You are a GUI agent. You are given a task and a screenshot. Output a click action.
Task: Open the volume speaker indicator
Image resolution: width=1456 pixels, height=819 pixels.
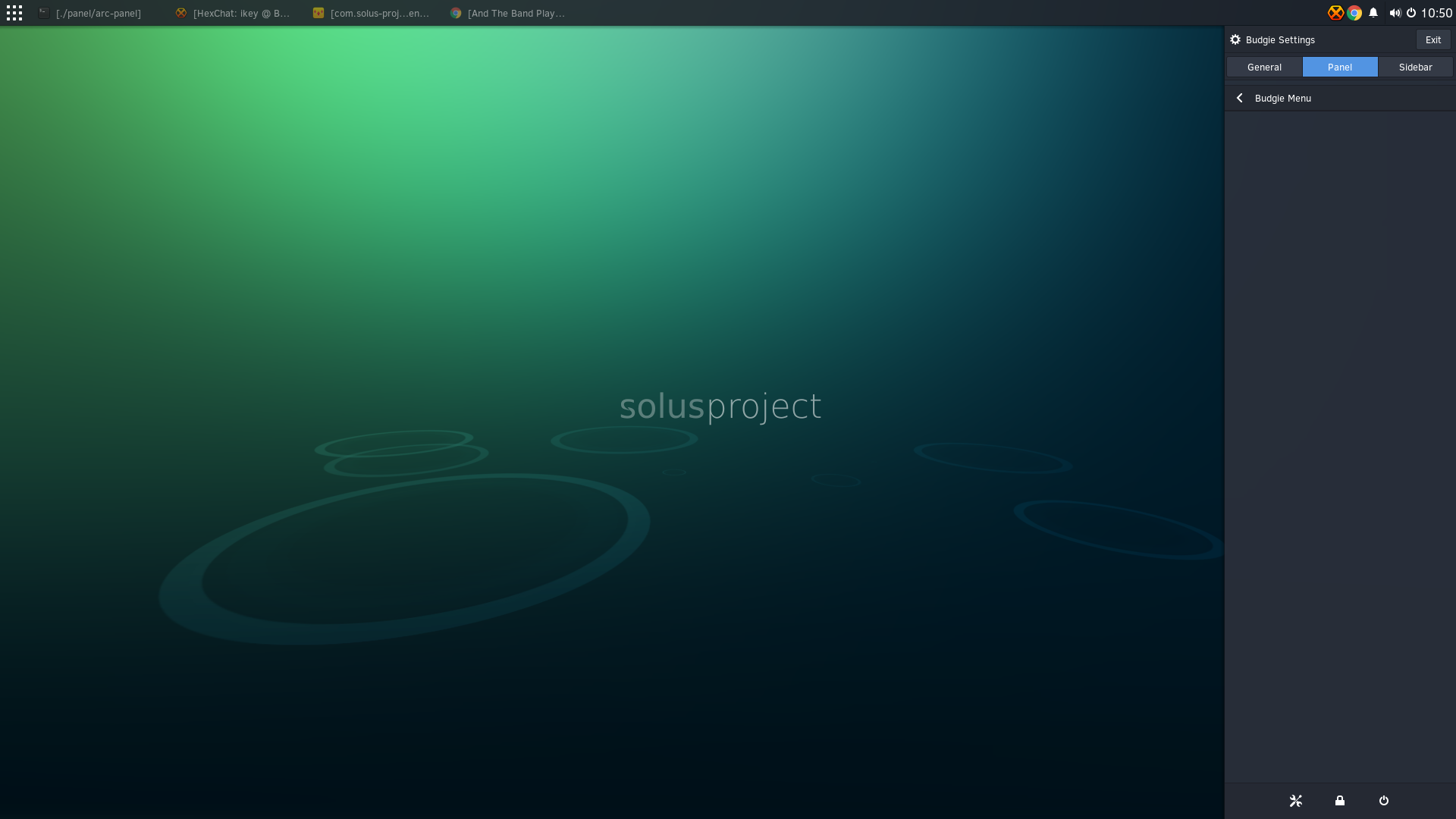(1395, 13)
